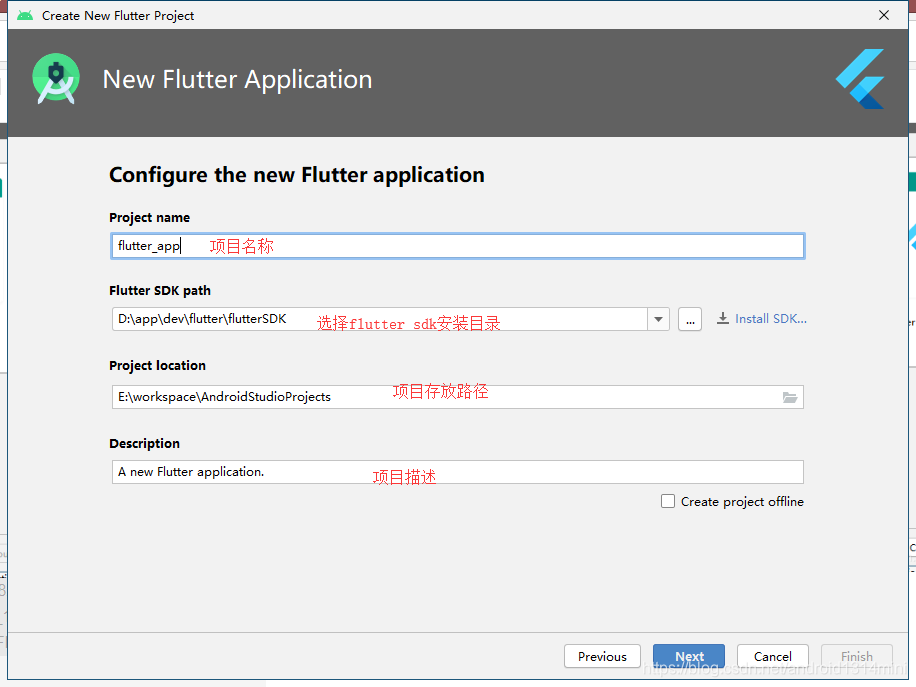
Task: Close the Create New Flutter Project window
Action: pyautogui.click(x=884, y=15)
